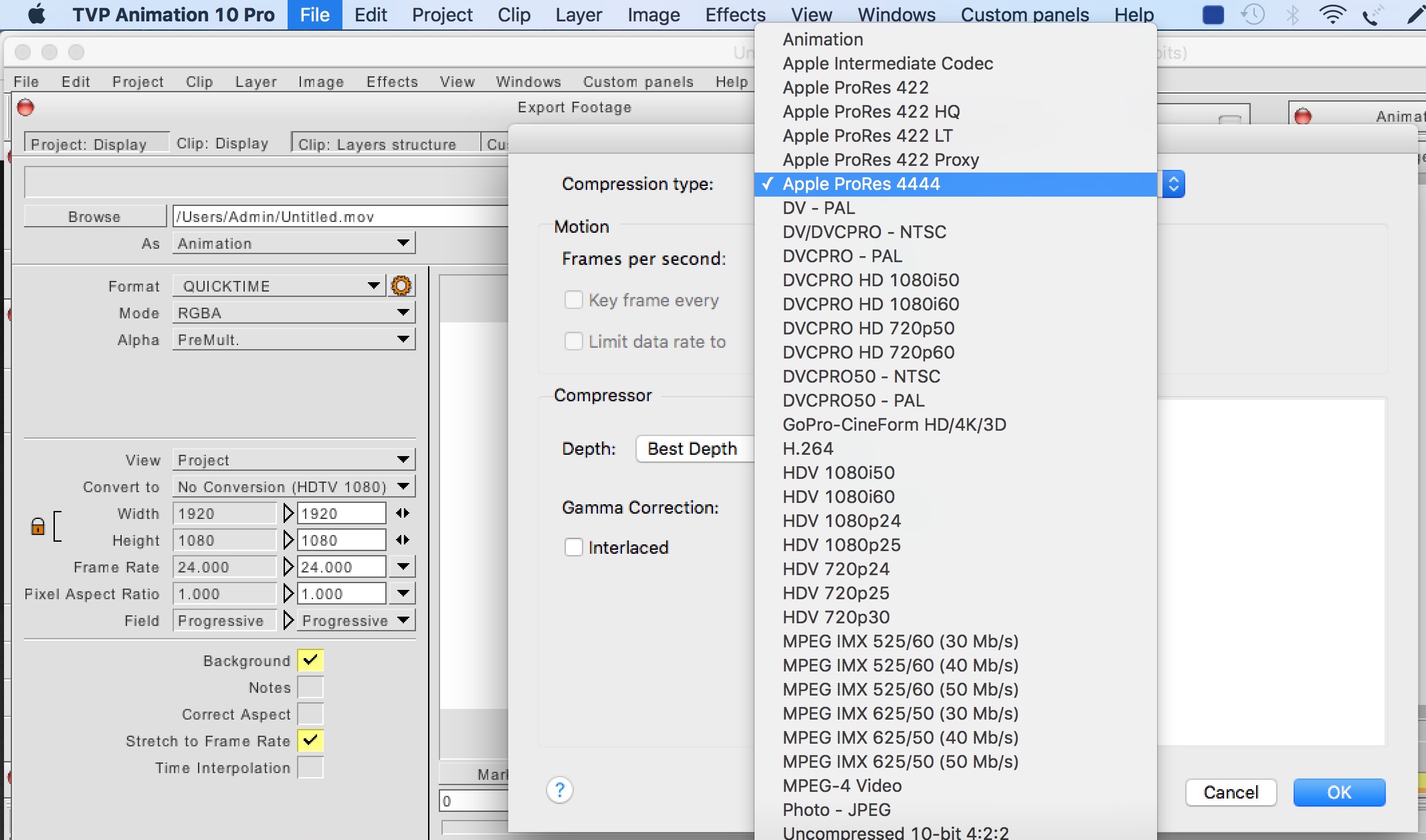Click the export Height field showing 1080

pos(341,540)
